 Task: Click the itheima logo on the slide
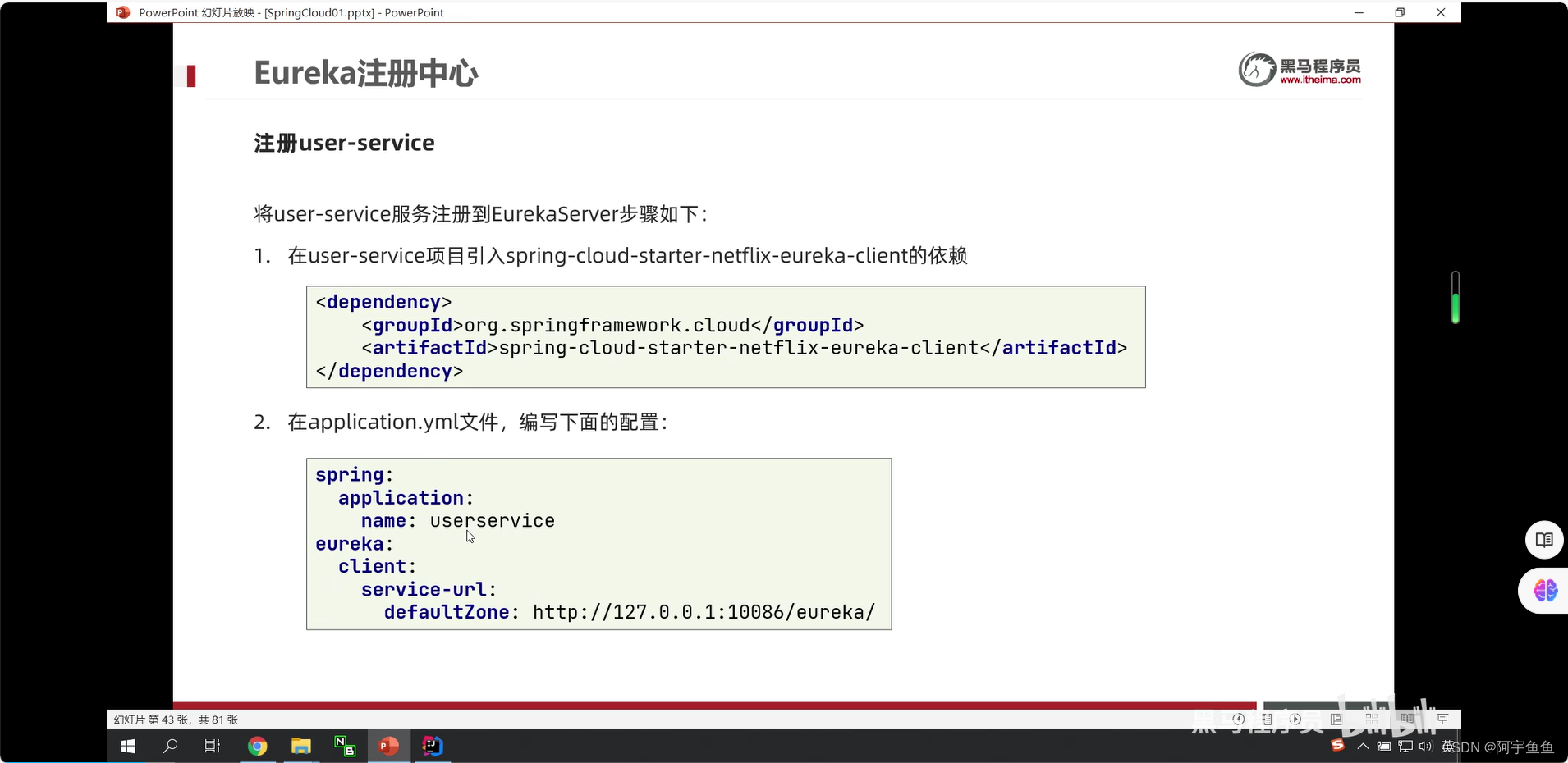click(x=1300, y=70)
